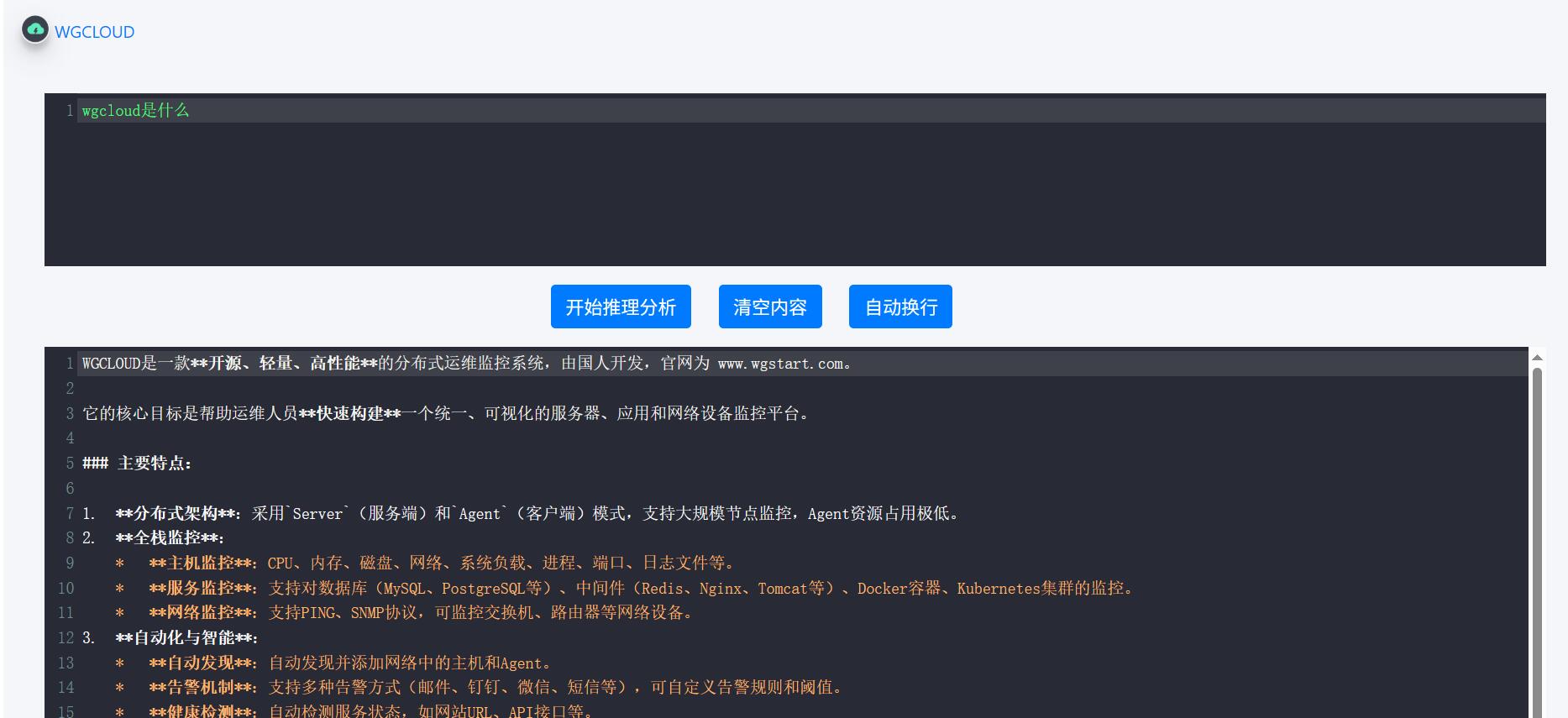Click line number 5 in the output gutter
Screen dimensions: 1568x718
[x=70, y=464]
